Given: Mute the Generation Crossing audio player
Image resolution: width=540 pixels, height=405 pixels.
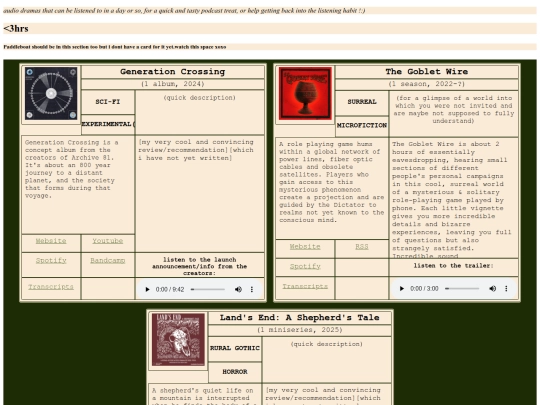Looking at the screenshot, I should [238, 289].
